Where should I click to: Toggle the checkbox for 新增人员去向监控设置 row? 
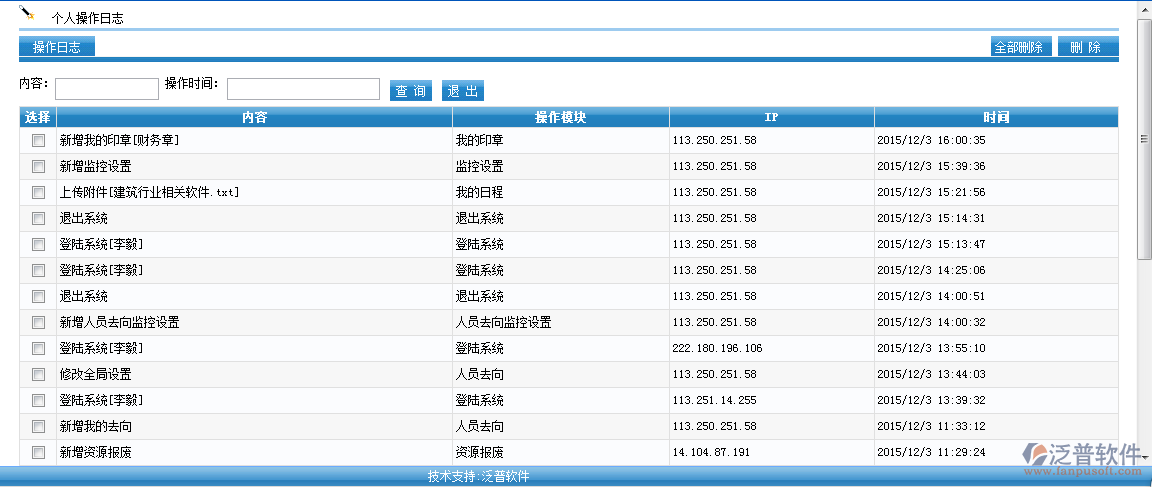coord(38,323)
